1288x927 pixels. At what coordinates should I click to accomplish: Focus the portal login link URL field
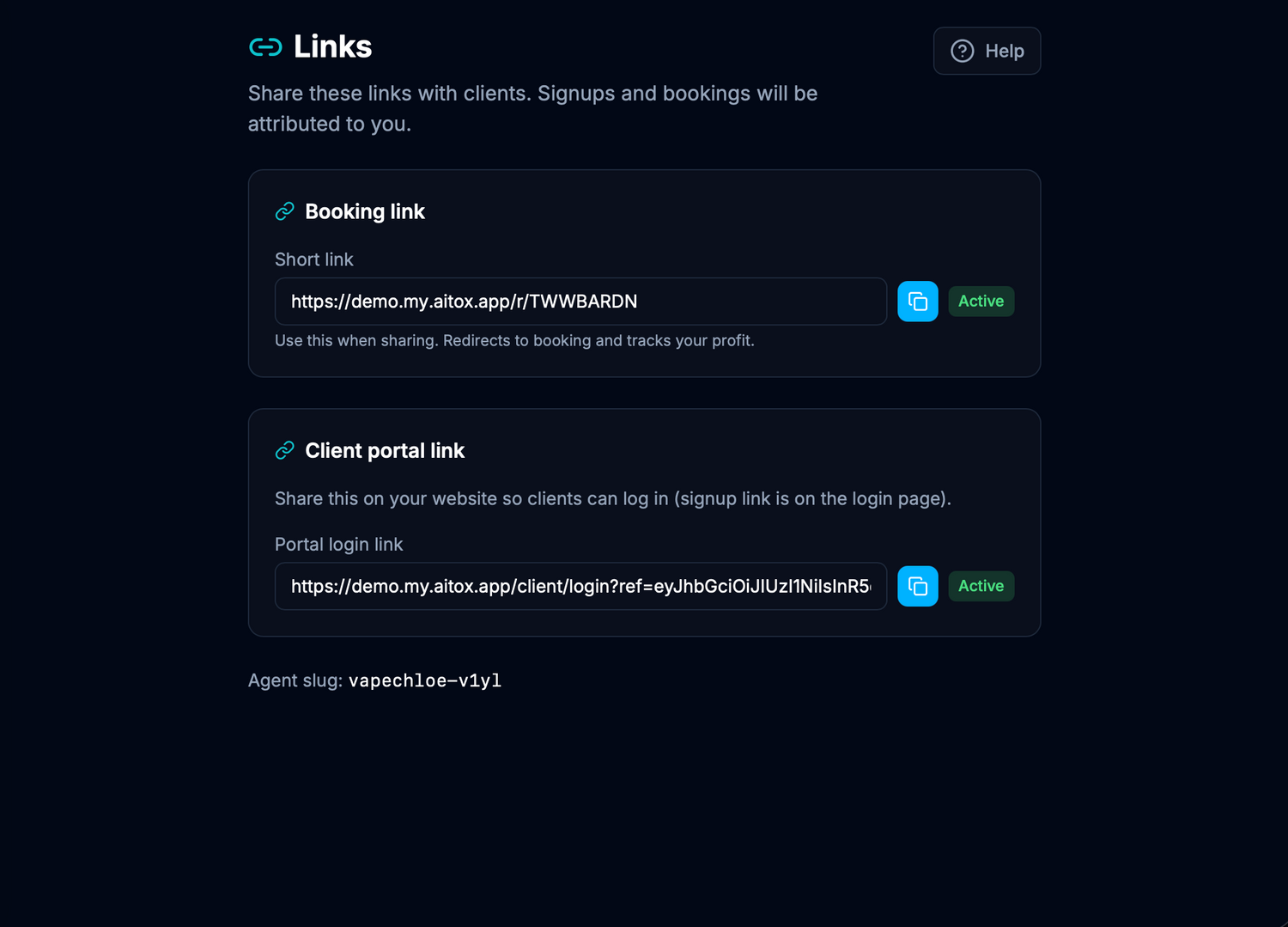point(580,586)
